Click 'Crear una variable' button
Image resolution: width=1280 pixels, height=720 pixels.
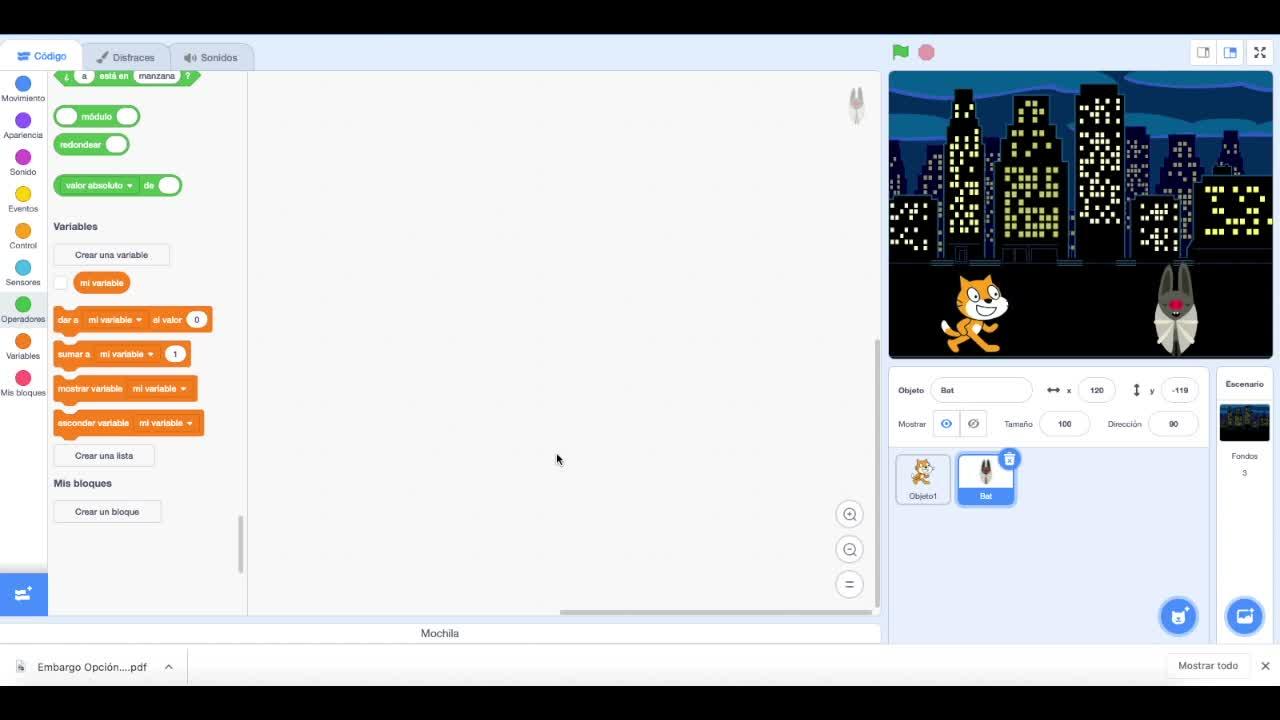pos(111,255)
